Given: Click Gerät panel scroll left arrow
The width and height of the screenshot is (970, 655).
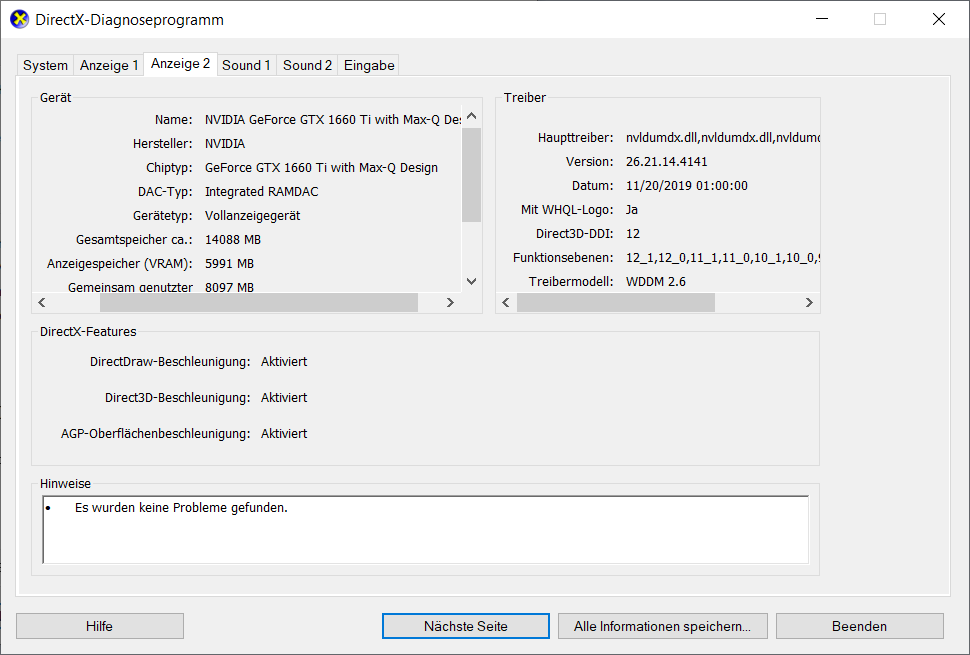Looking at the screenshot, I should coord(42,302).
